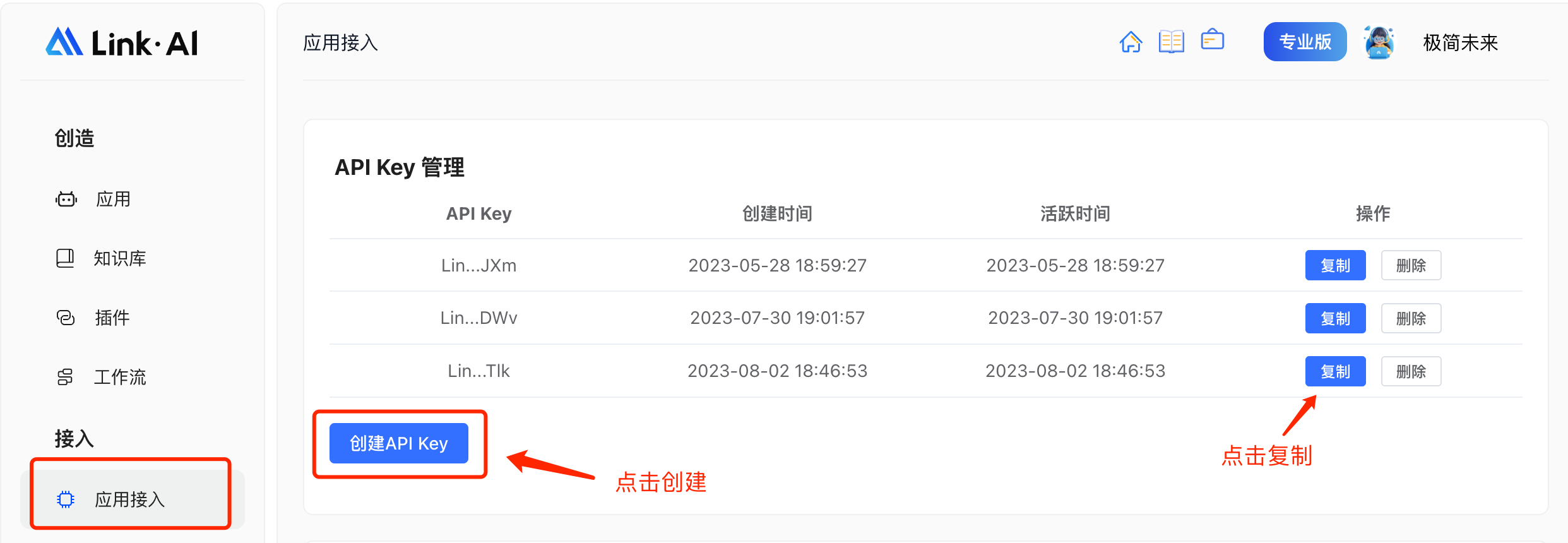This screenshot has height=543, width=1568.
Task: Click the wallet card icon in header
Action: point(1212,40)
